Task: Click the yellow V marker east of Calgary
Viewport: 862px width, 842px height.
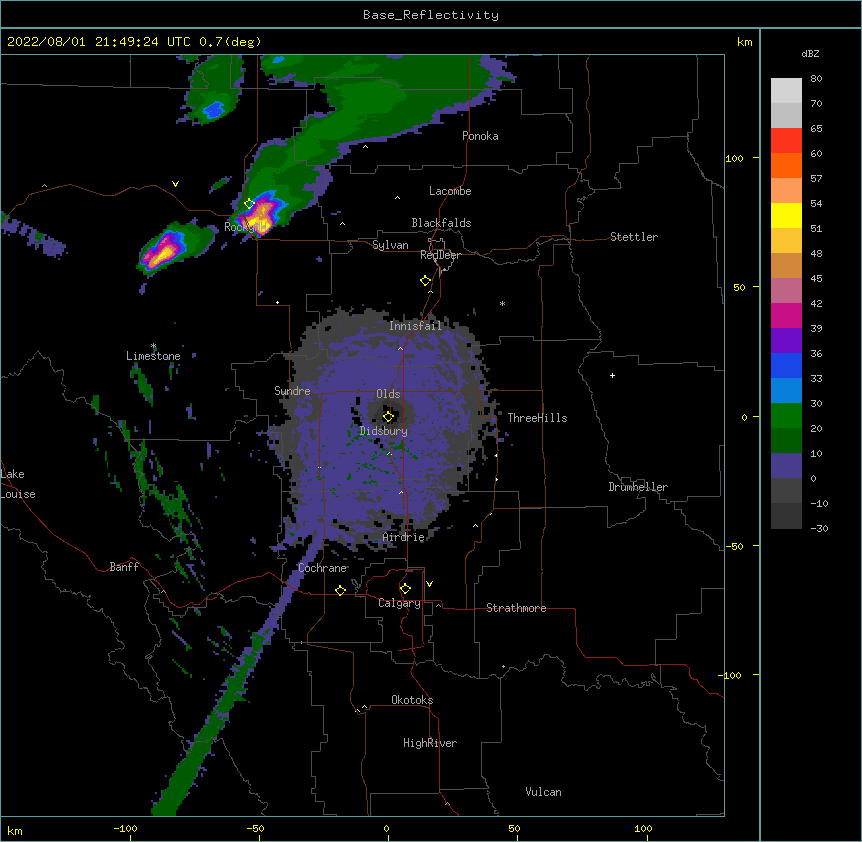Action: point(429,584)
